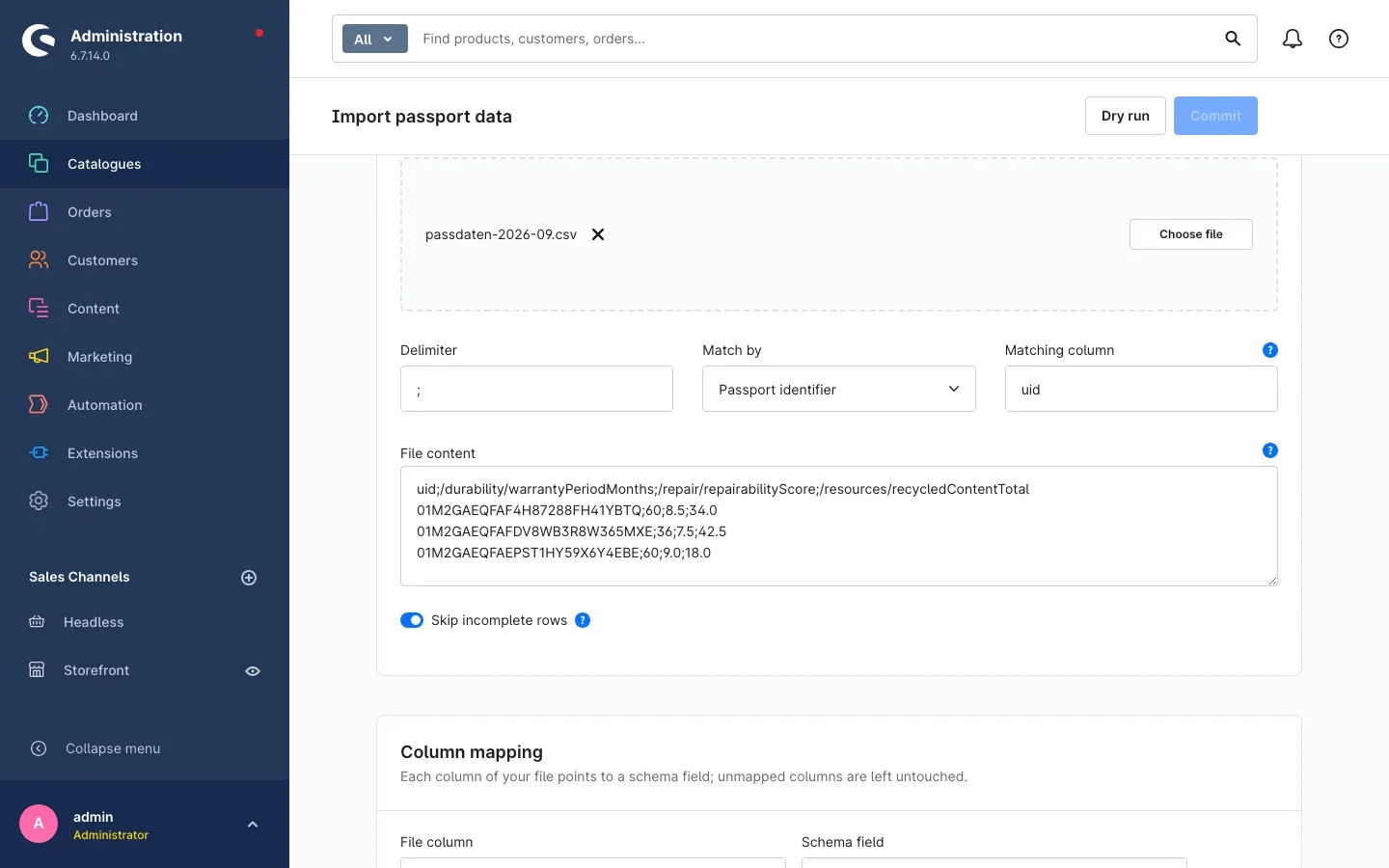Screen dimensions: 1389x868
Task: Click Collapse menu link
Action: click(x=113, y=748)
